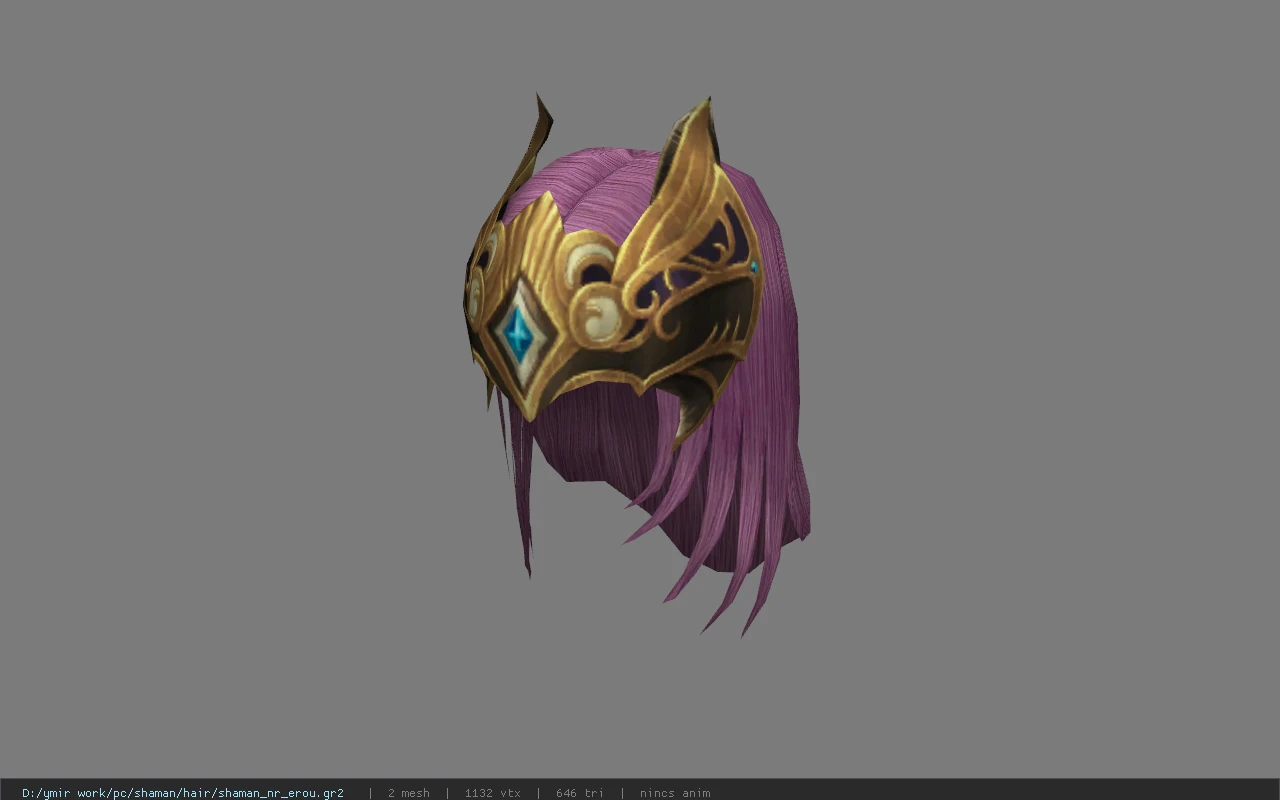Click the file path shaman_nr_erou.gr2 in status bar
The height and width of the screenshot is (800, 1280).
(183, 793)
